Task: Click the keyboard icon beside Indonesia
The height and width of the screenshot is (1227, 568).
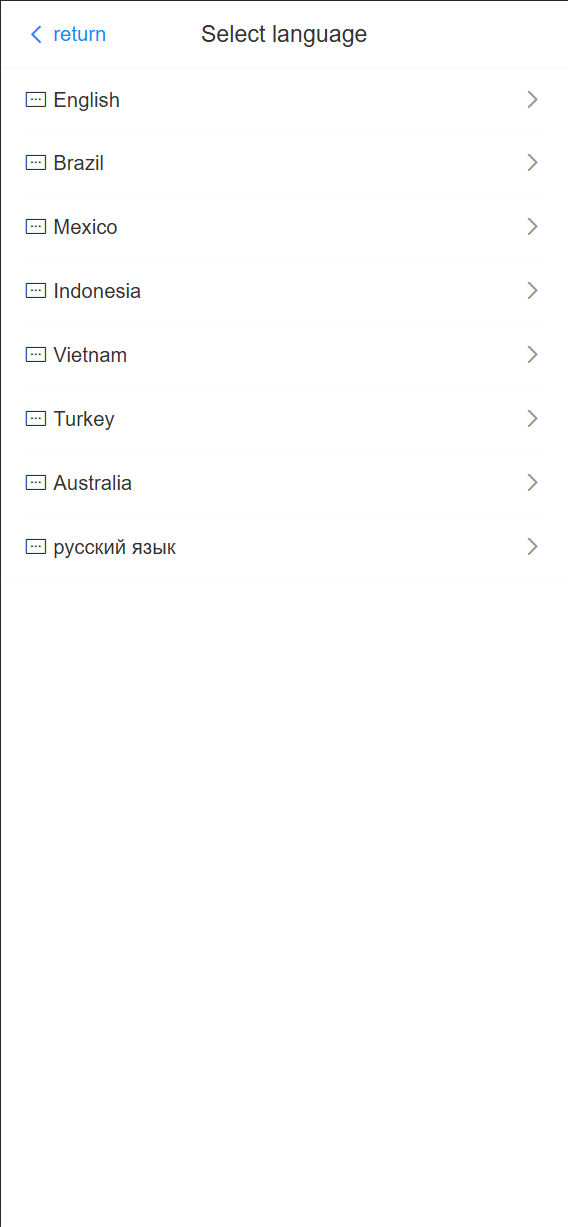Action: [x=36, y=291]
